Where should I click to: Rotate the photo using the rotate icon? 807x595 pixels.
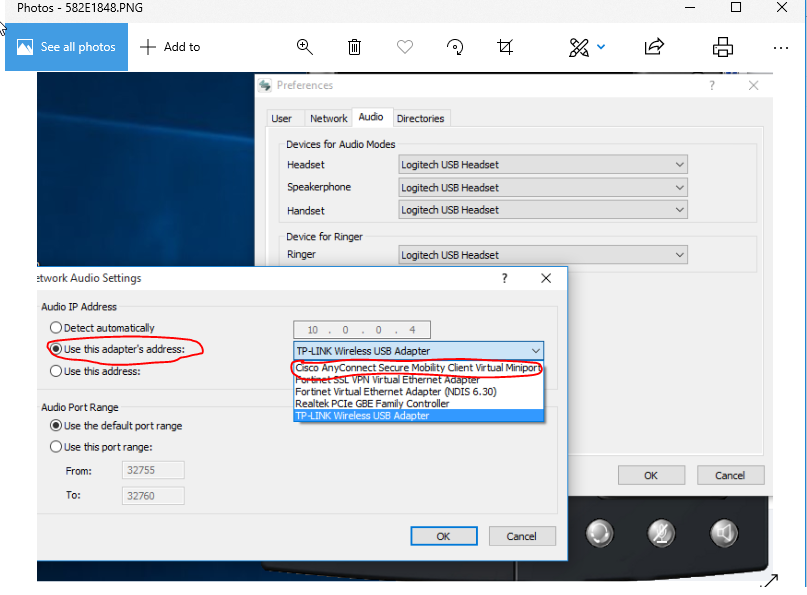[x=455, y=47]
